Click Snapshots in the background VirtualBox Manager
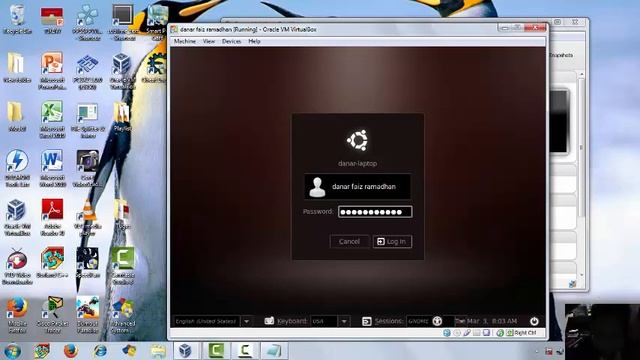The height and width of the screenshot is (360, 640). click(561, 55)
